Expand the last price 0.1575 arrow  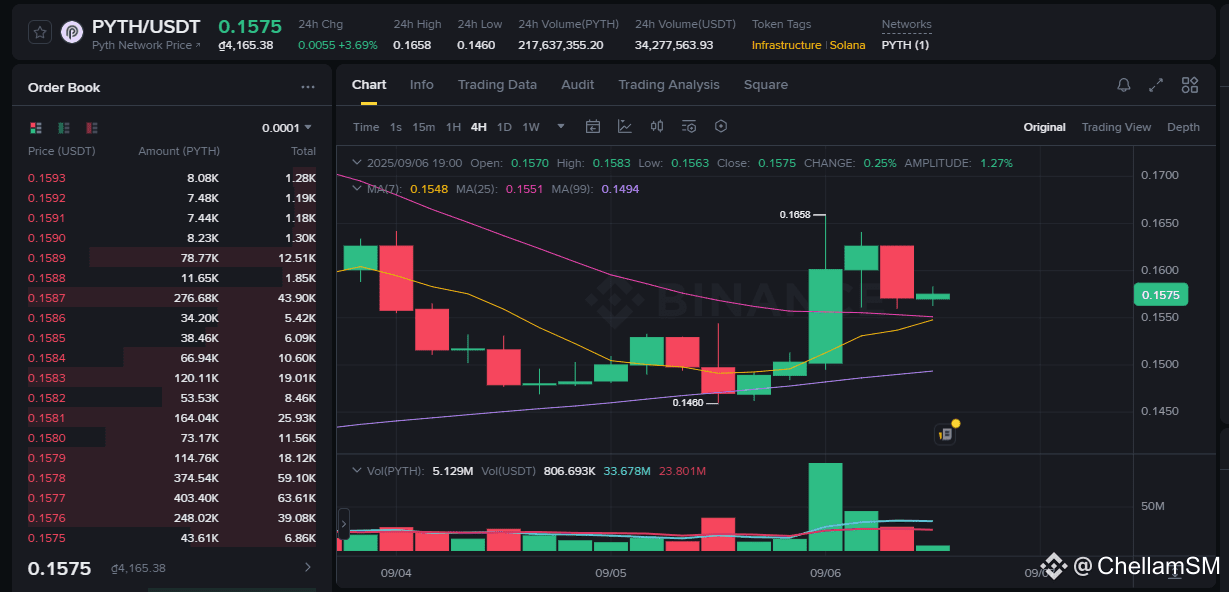[307, 567]
